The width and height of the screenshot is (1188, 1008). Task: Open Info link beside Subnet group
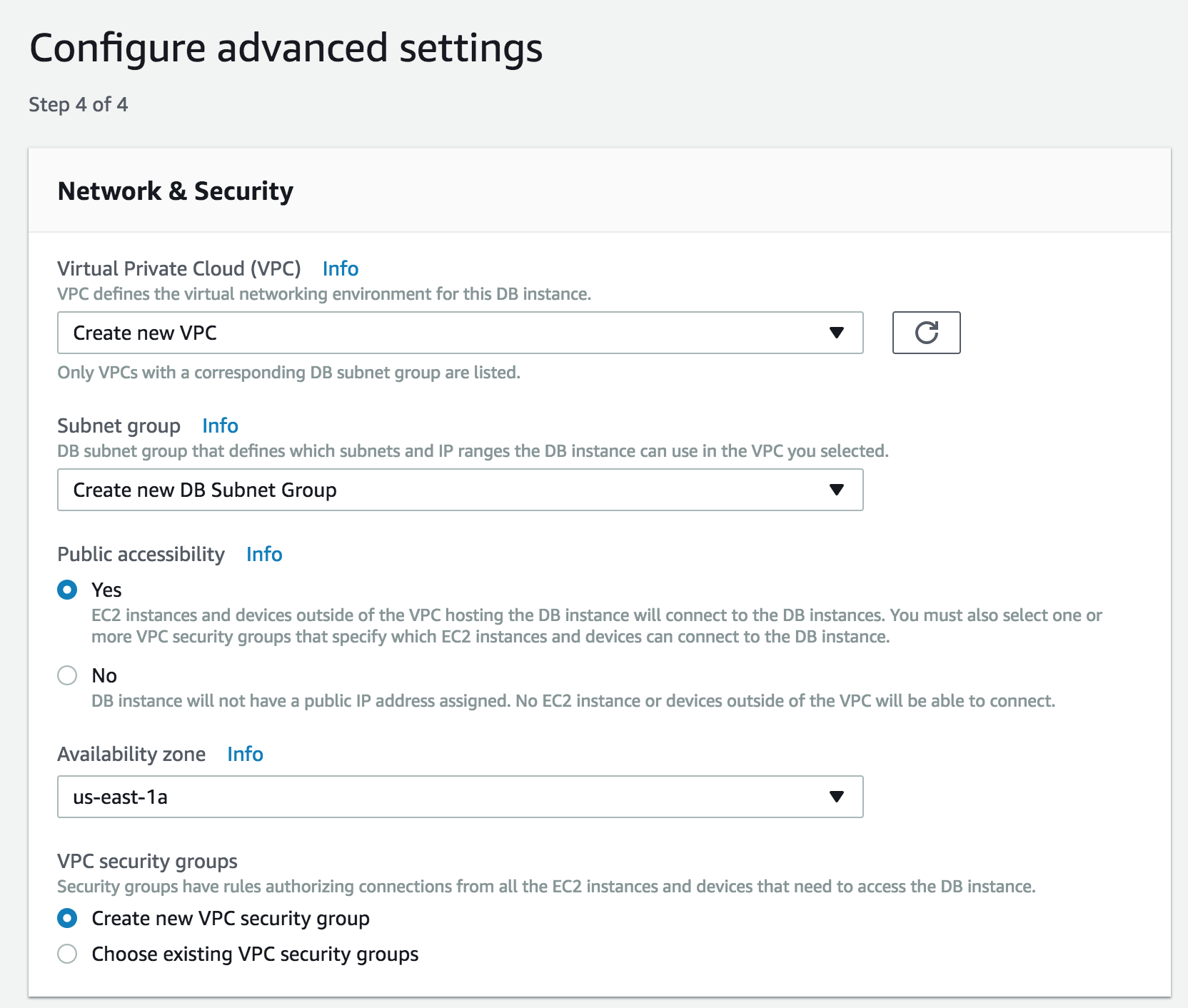point(220,425)
